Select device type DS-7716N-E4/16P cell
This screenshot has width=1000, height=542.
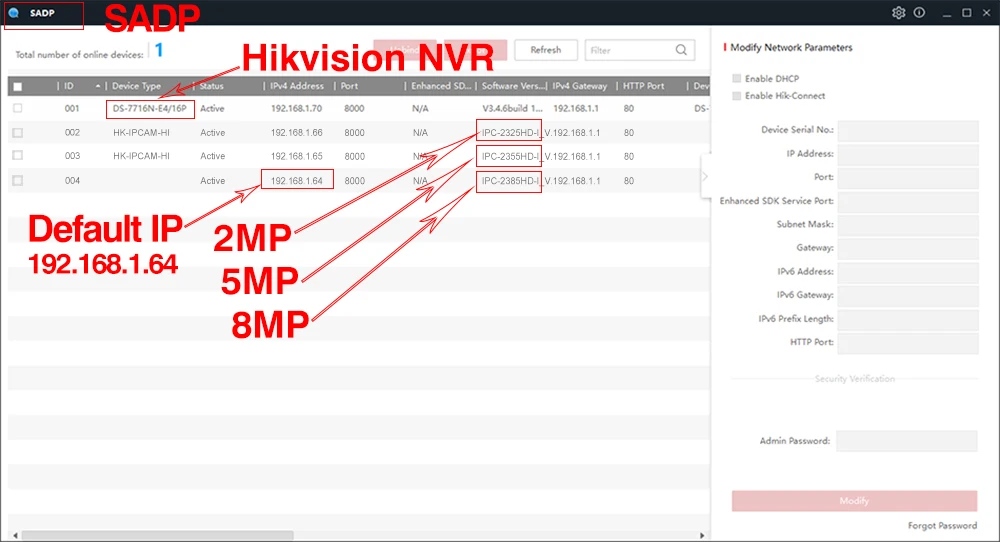point(150,108)
